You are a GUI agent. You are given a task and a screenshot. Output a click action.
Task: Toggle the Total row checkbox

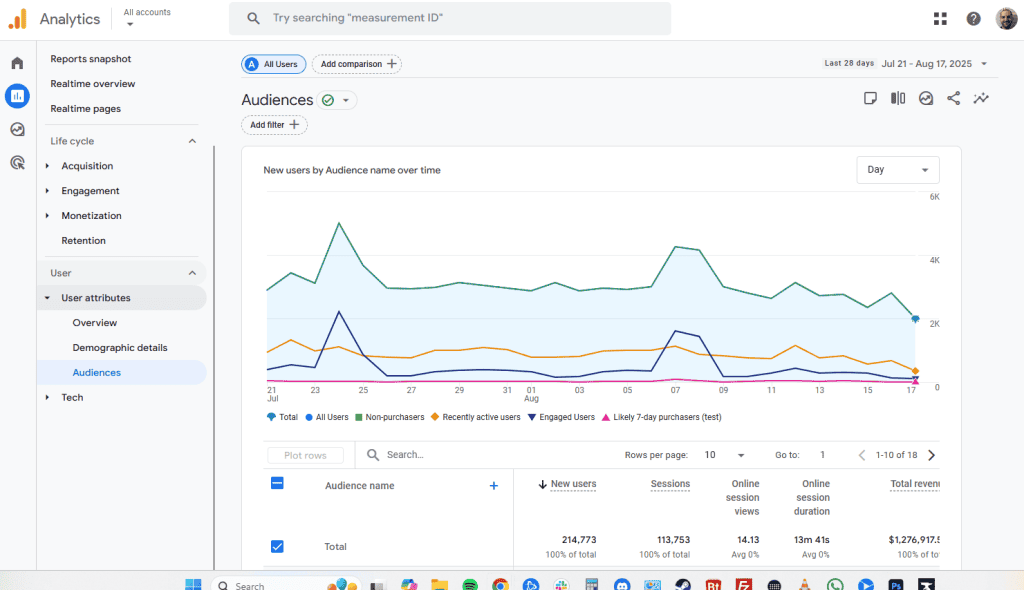click(278, 546)
